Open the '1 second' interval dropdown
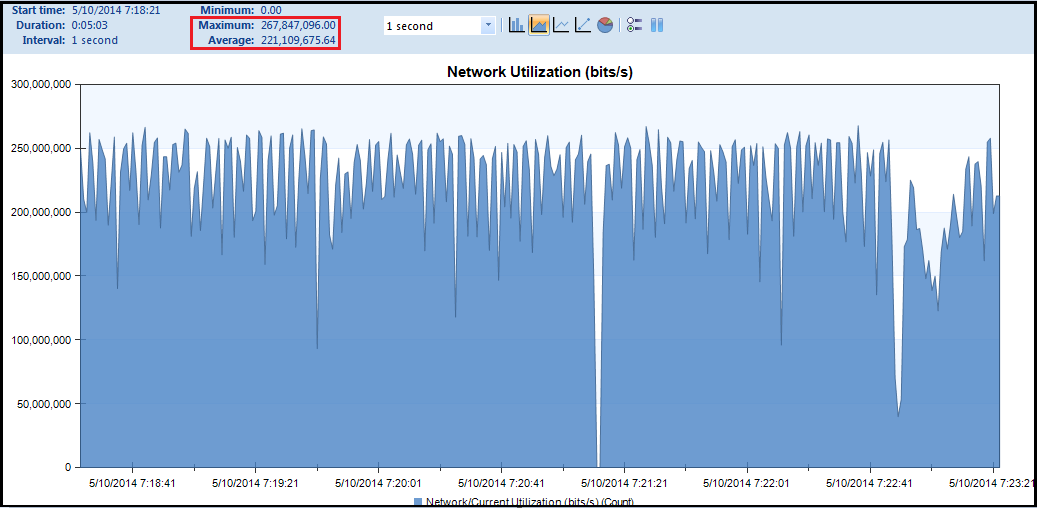 click(x=488, y=26)
